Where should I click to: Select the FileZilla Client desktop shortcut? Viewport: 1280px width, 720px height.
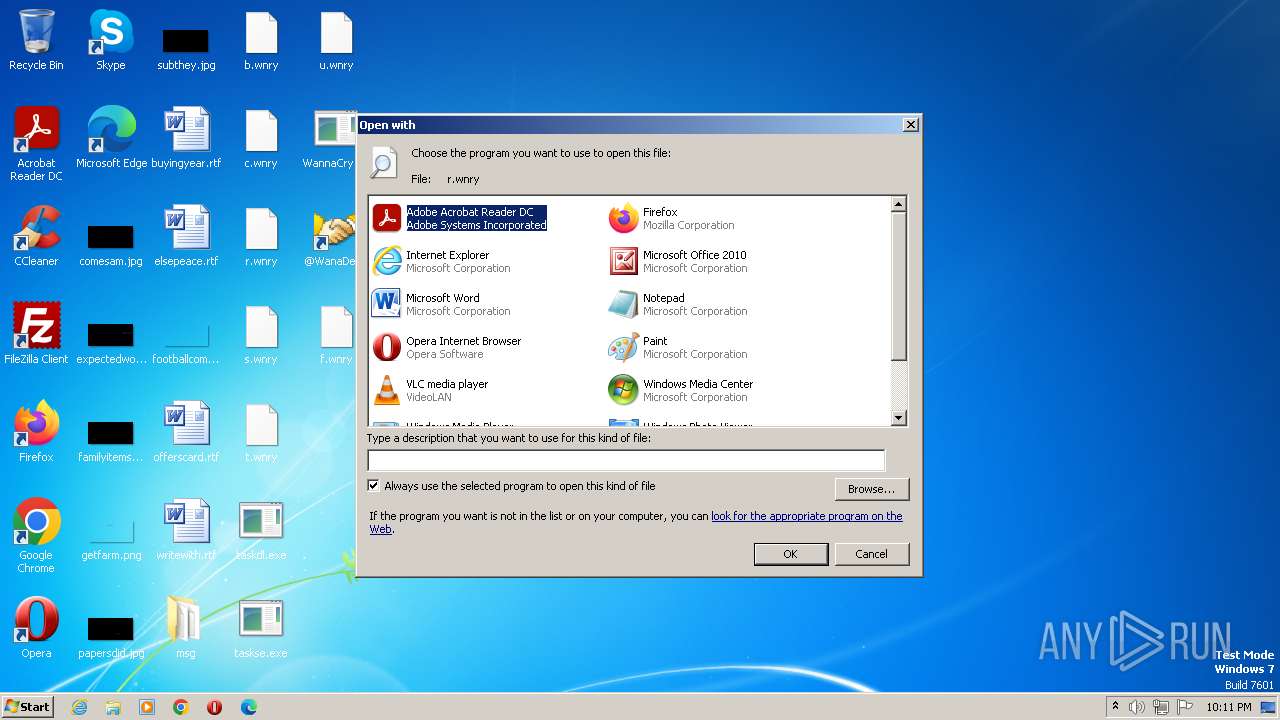[x=36, y=334]
